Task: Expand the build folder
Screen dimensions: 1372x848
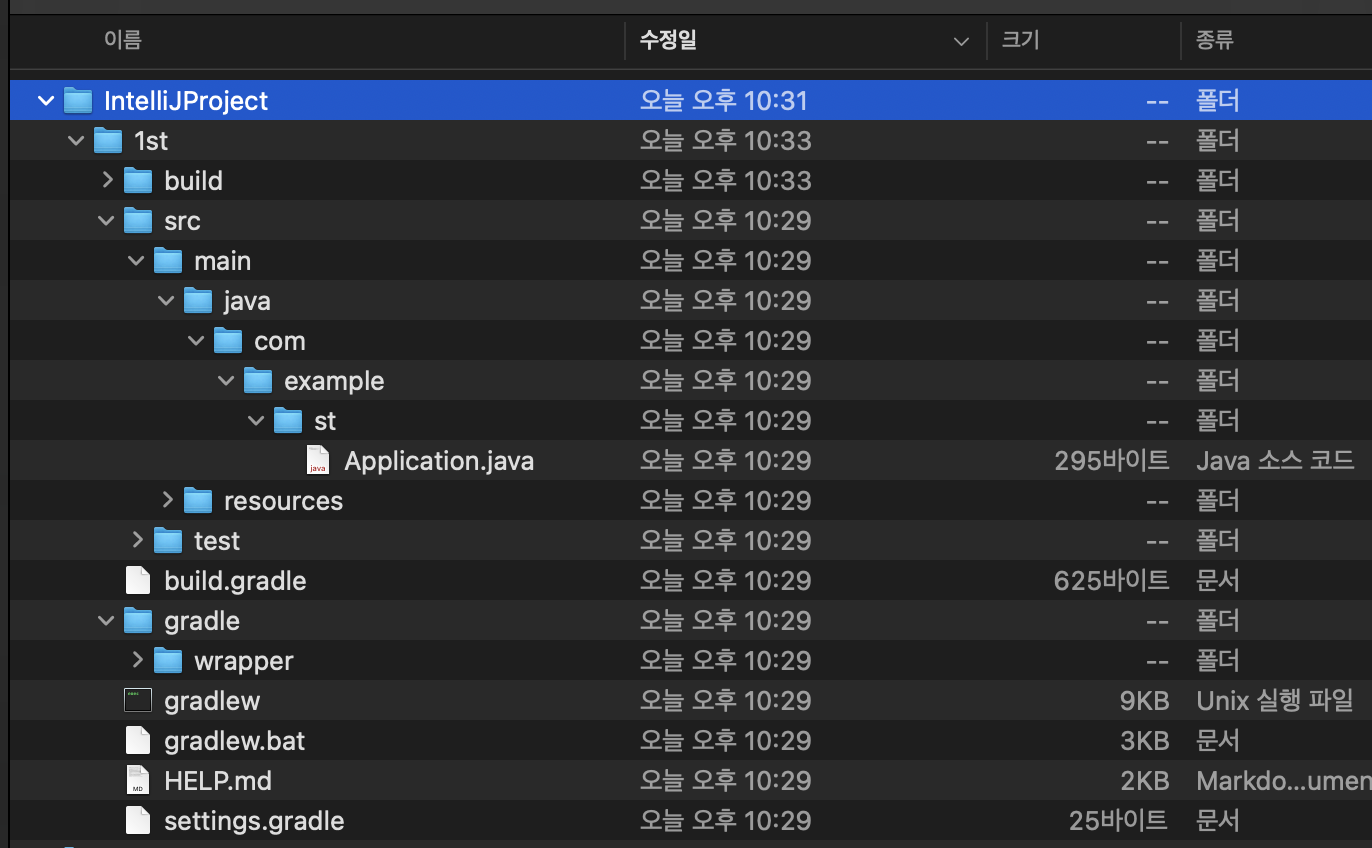Action: point(107,181)
